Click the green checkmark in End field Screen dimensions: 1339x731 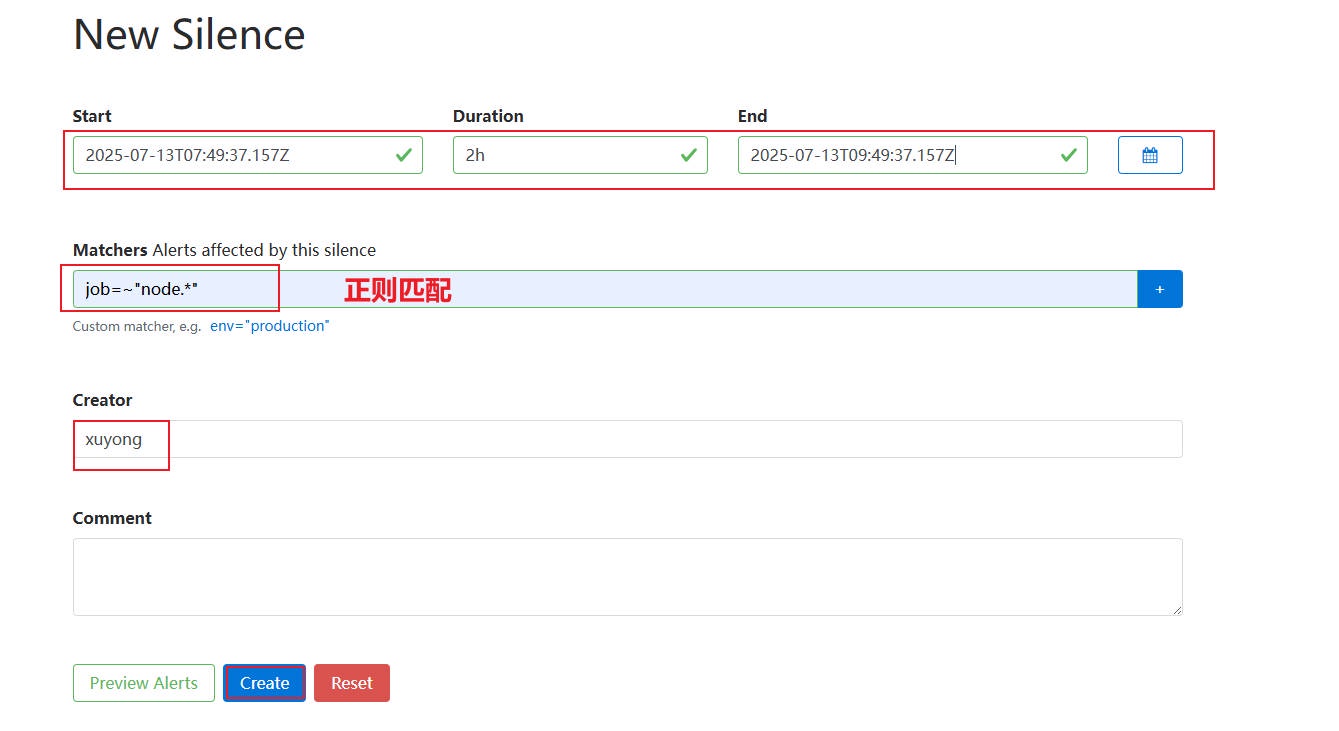click(x=1068, y=155)
